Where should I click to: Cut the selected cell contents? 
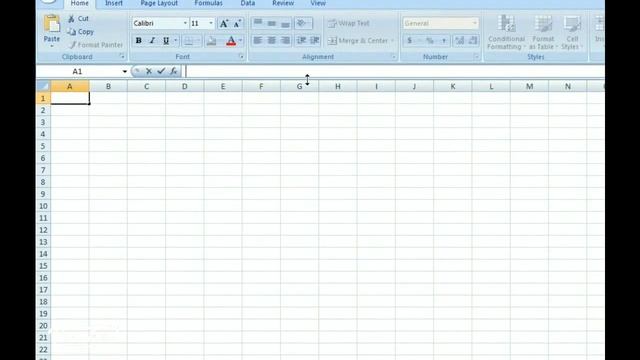point(78,19)
